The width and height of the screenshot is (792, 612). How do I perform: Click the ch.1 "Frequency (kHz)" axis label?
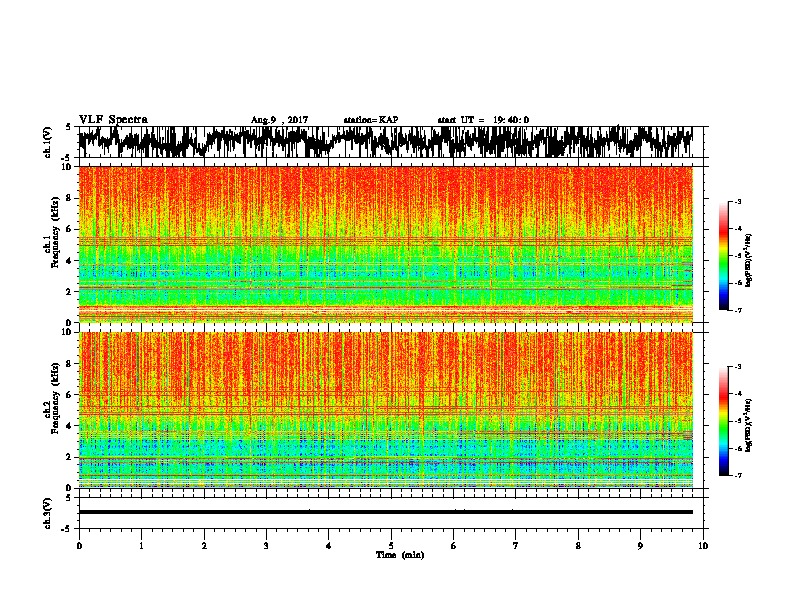click(55, 232)
